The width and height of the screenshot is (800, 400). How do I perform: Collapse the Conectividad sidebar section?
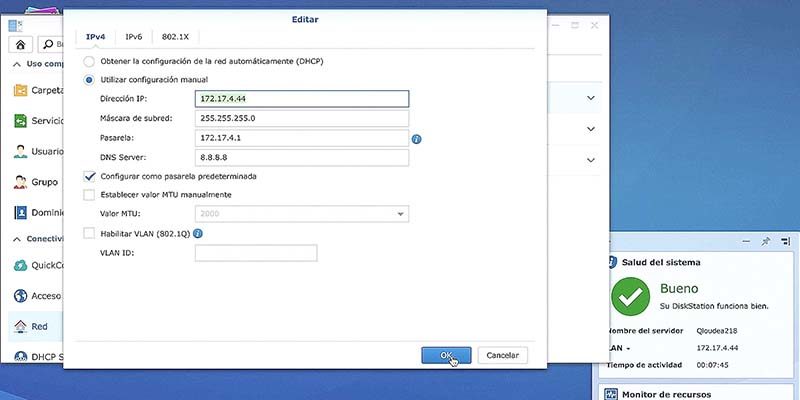17,239
